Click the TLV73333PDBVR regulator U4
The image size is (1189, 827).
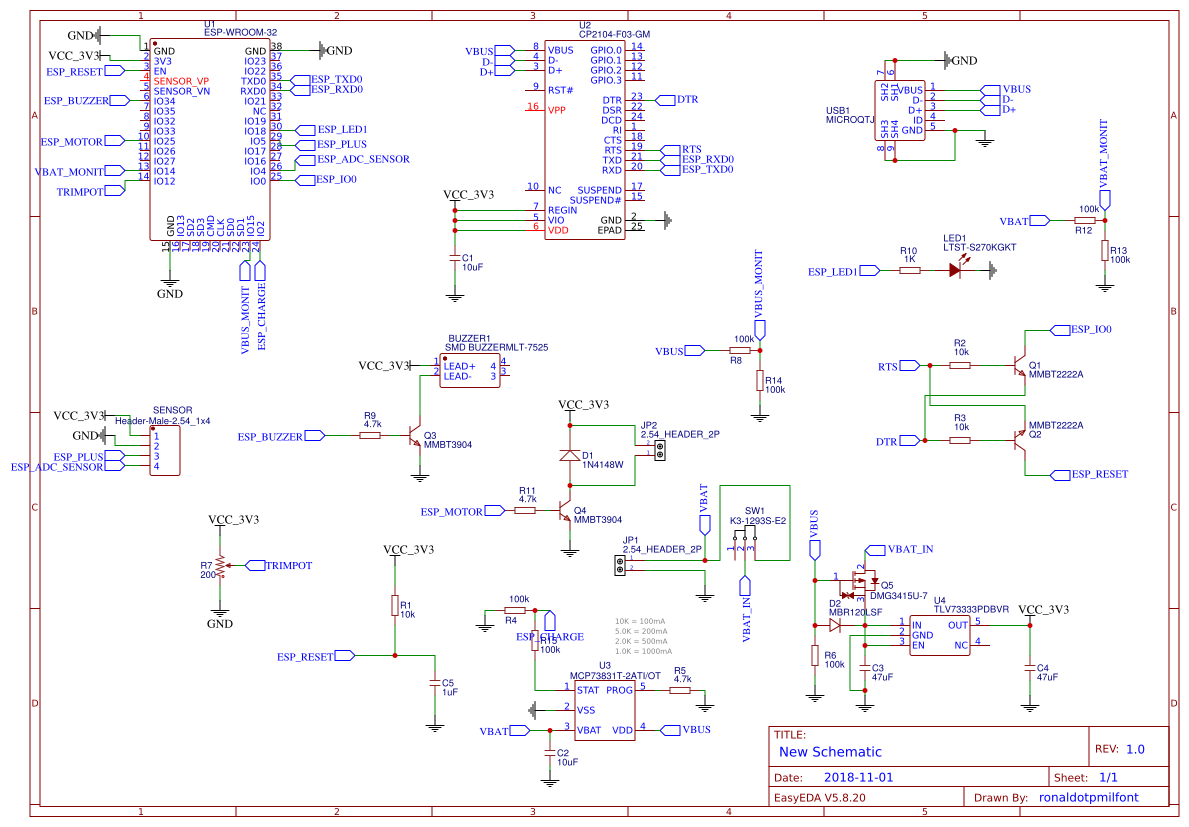tap(938, 635)
